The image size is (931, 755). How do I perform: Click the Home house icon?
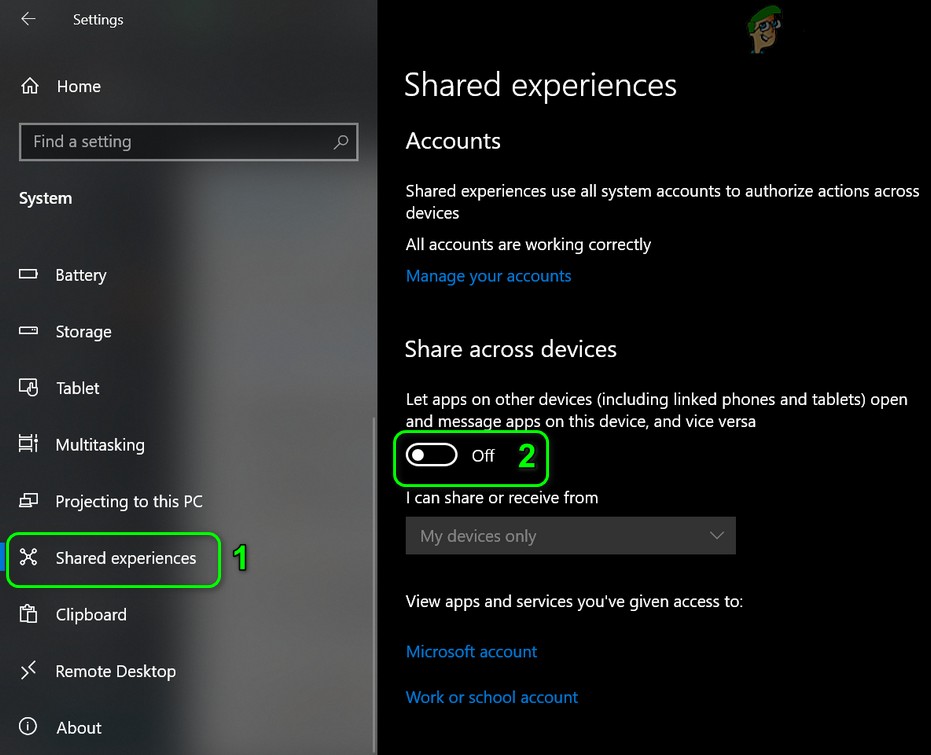click(x=30, y=86)
